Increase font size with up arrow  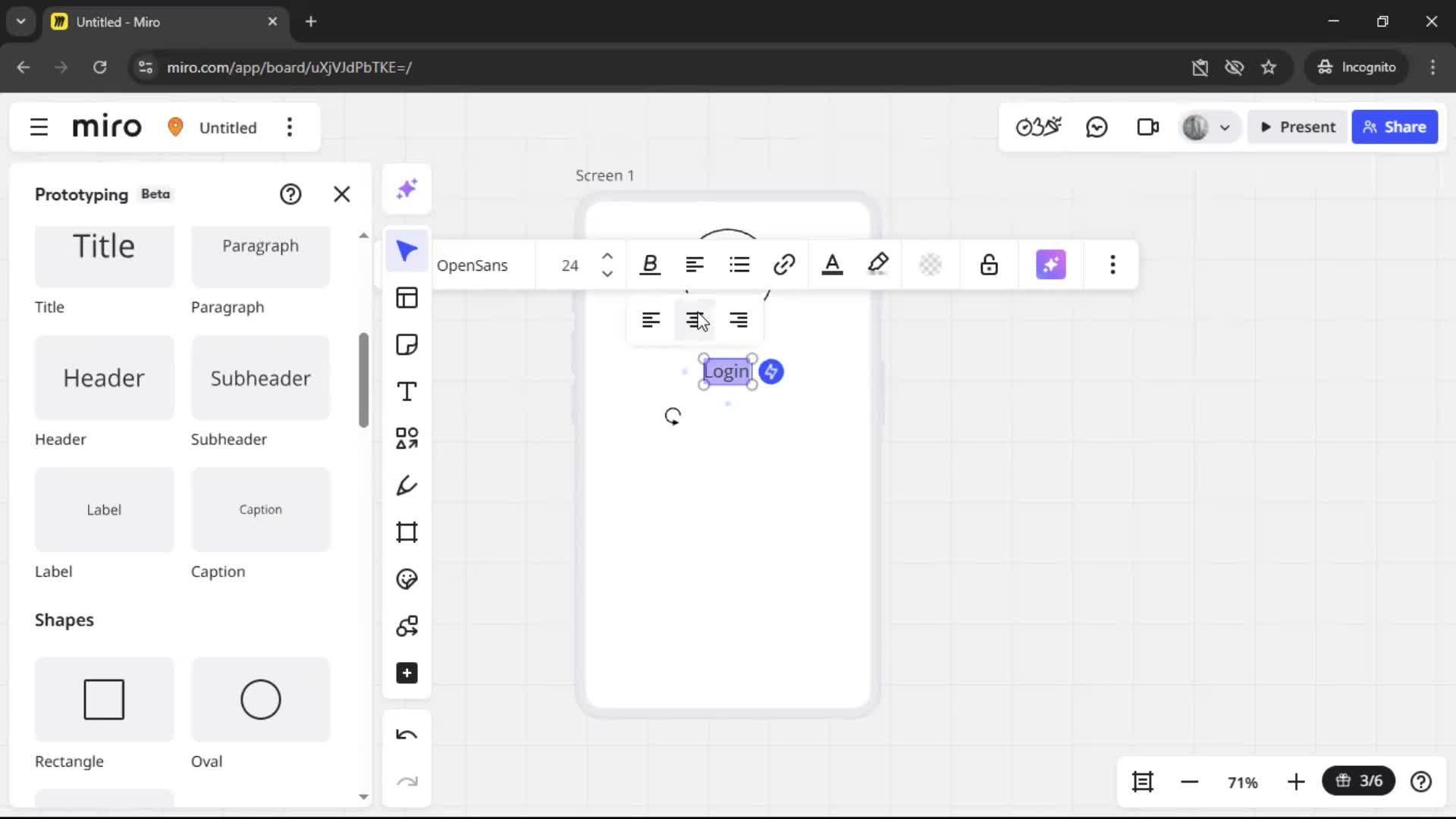[607, 256]
